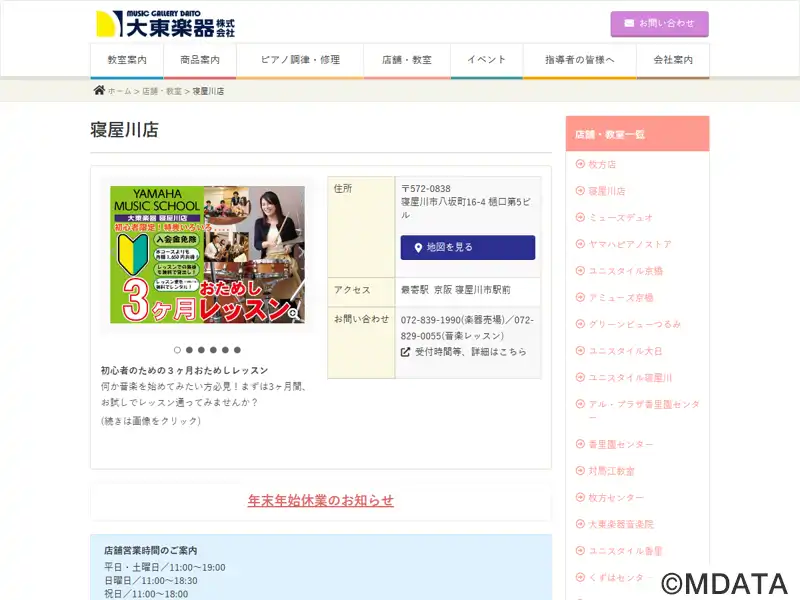Open the ピアノ調律・修理 navigation menu
The image size is (800, 600).
(x=300, y=60)
